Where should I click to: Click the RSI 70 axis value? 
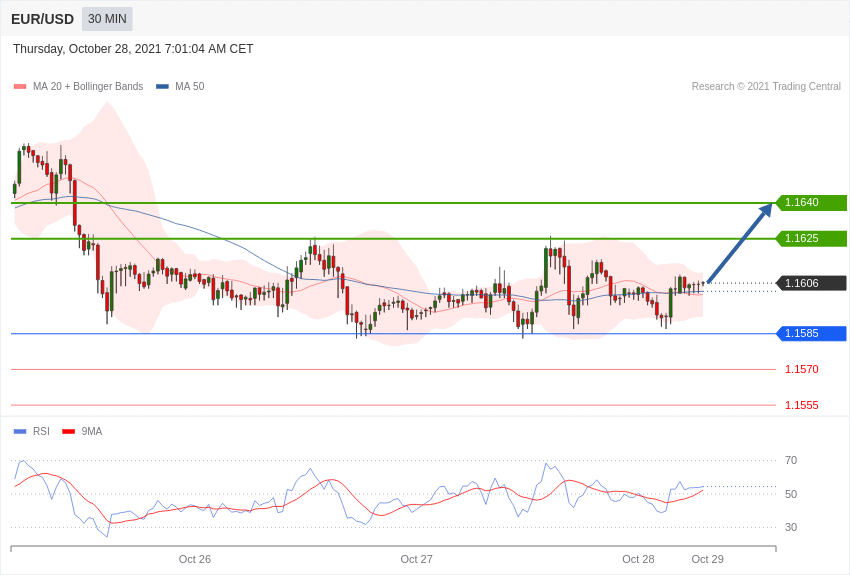791,461
